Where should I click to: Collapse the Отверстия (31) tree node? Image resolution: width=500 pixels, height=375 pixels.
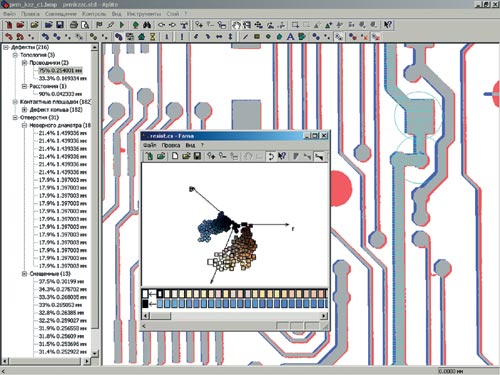pyautogui.click(x=15, y=118)
